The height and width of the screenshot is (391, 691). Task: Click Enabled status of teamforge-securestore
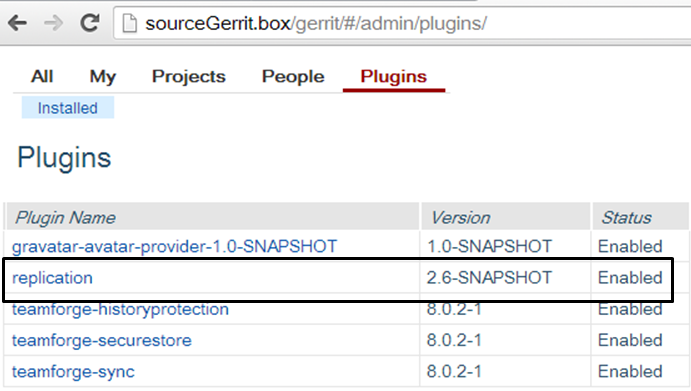pyautogui.click(x=630, y=340)
